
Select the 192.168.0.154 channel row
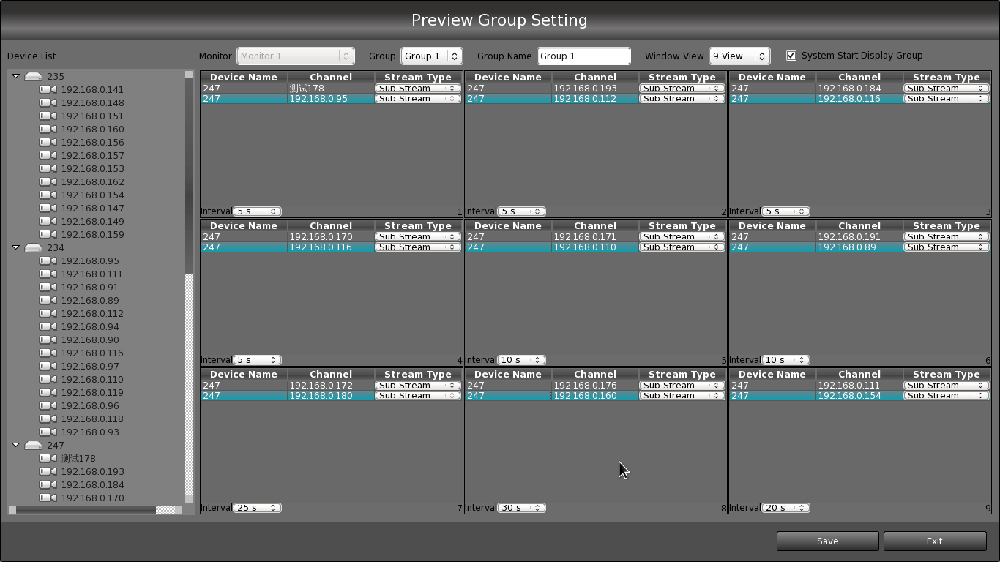click(859, 396)
